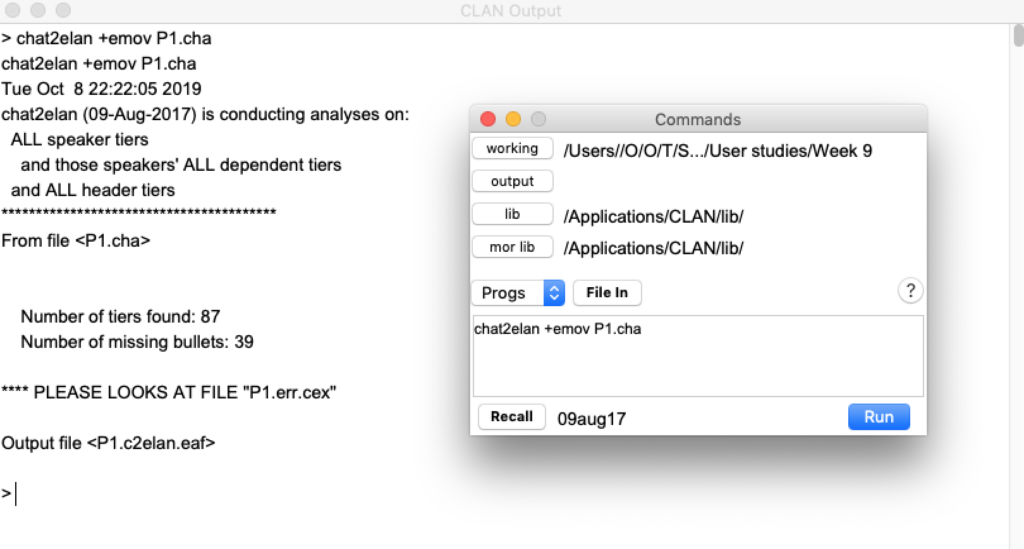Click the lib directory button

(513, 214)
